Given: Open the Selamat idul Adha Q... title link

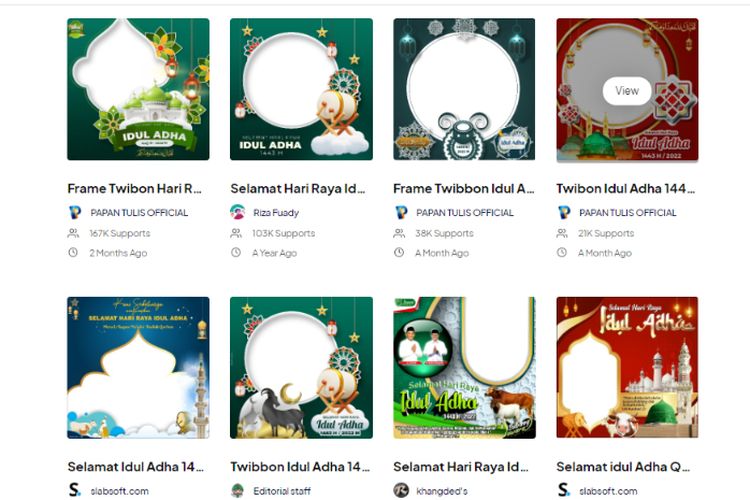Looking at the screenshot, I should 623,467.
